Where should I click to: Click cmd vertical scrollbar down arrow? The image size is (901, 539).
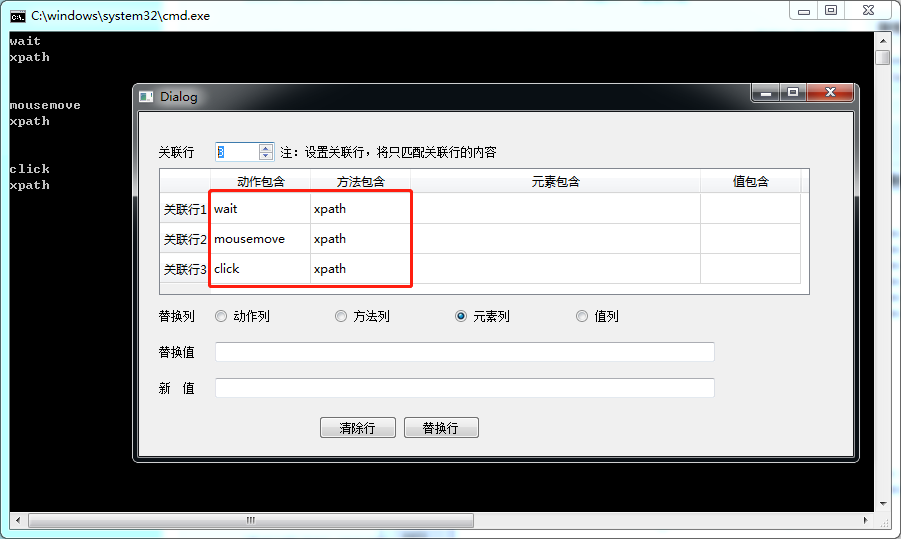883,504
